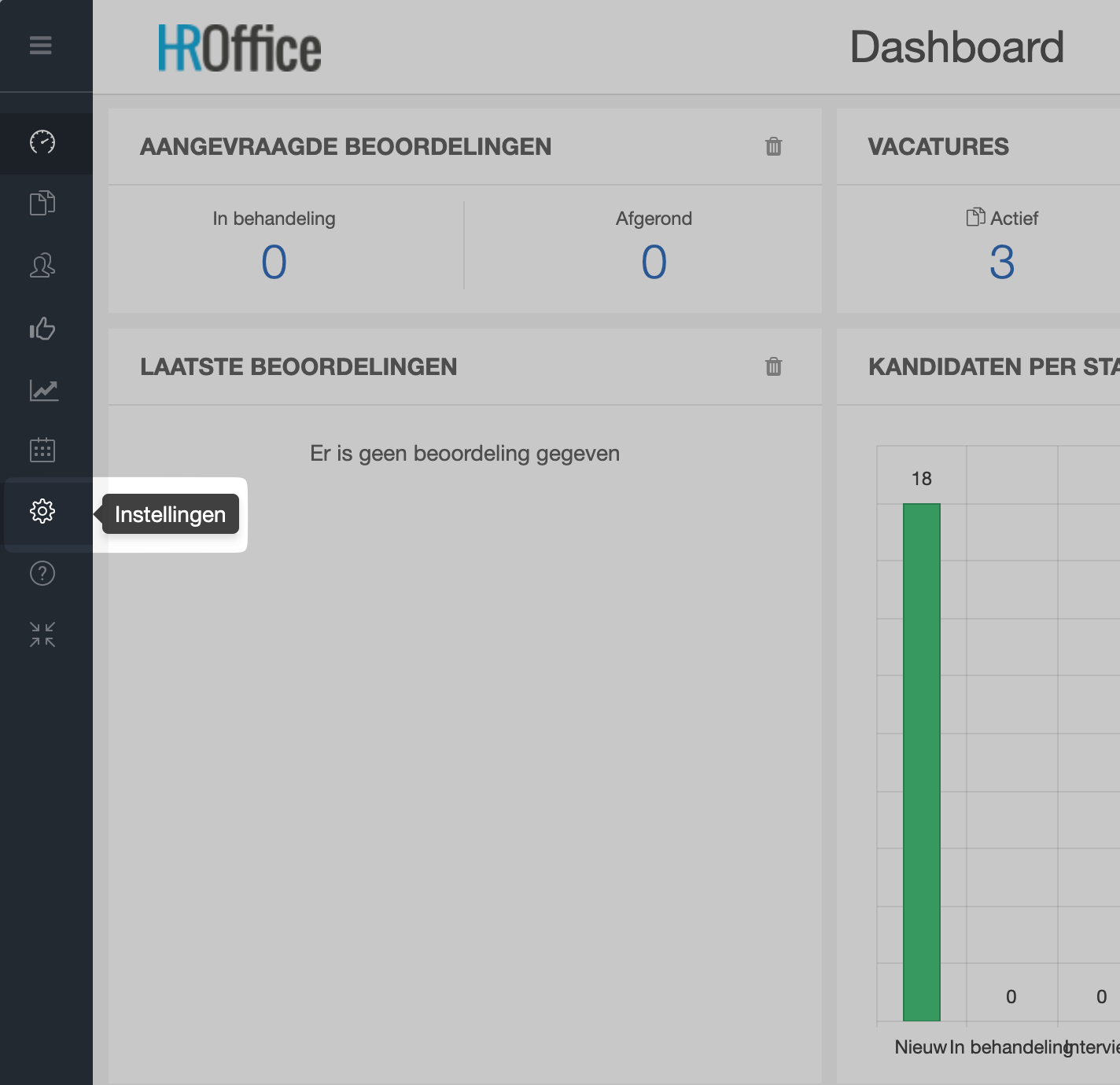
Task: Click the In behandeling count
Action: 274,262
